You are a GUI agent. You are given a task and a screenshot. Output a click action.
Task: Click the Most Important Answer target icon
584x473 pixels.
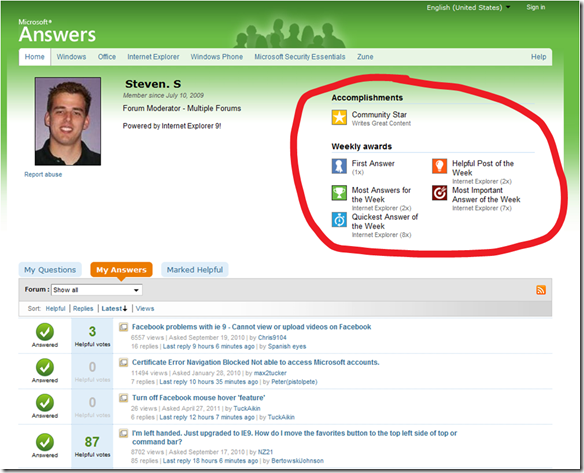(x=439, y=193)
